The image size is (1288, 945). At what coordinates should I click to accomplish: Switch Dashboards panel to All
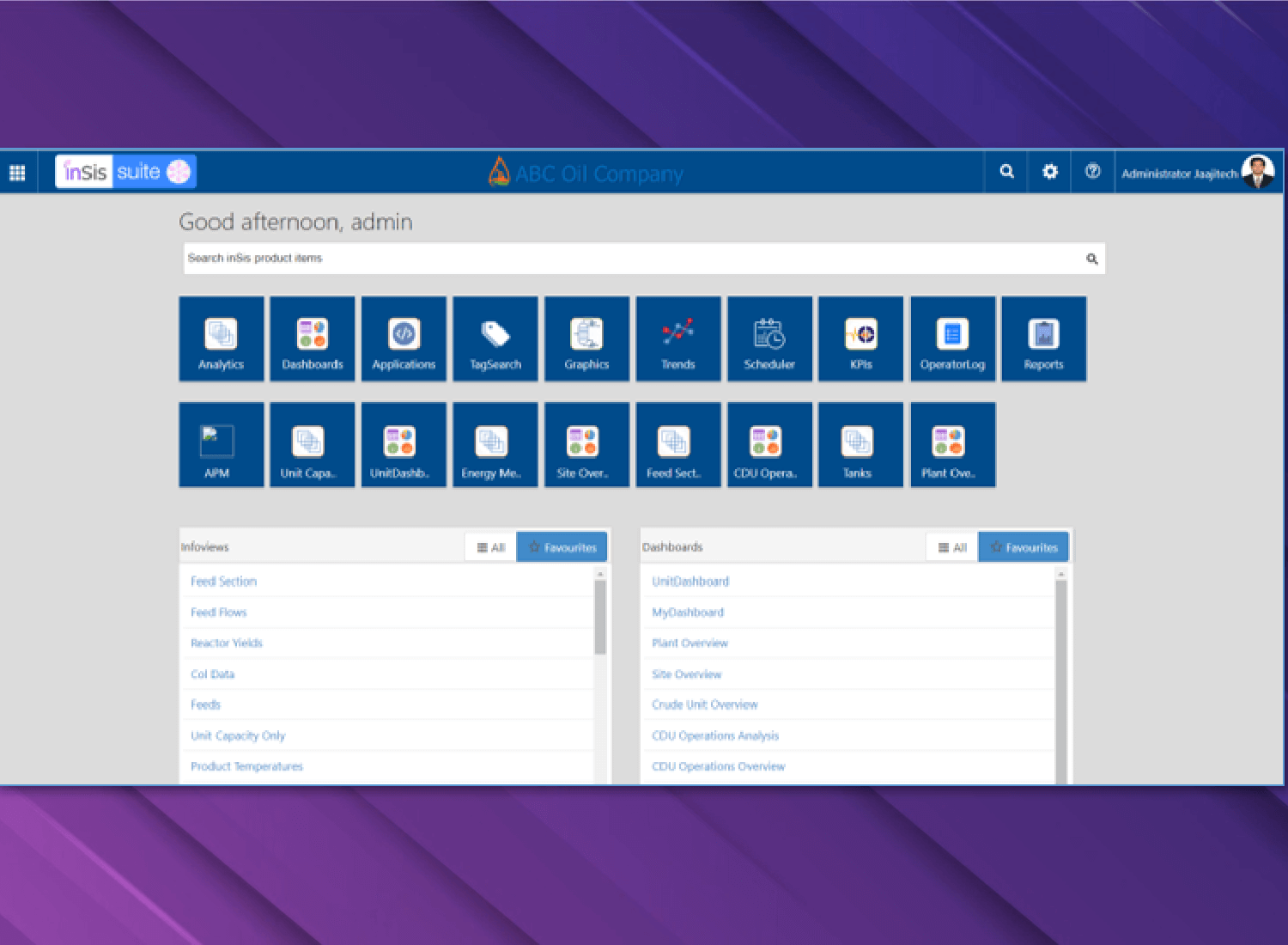952,547
